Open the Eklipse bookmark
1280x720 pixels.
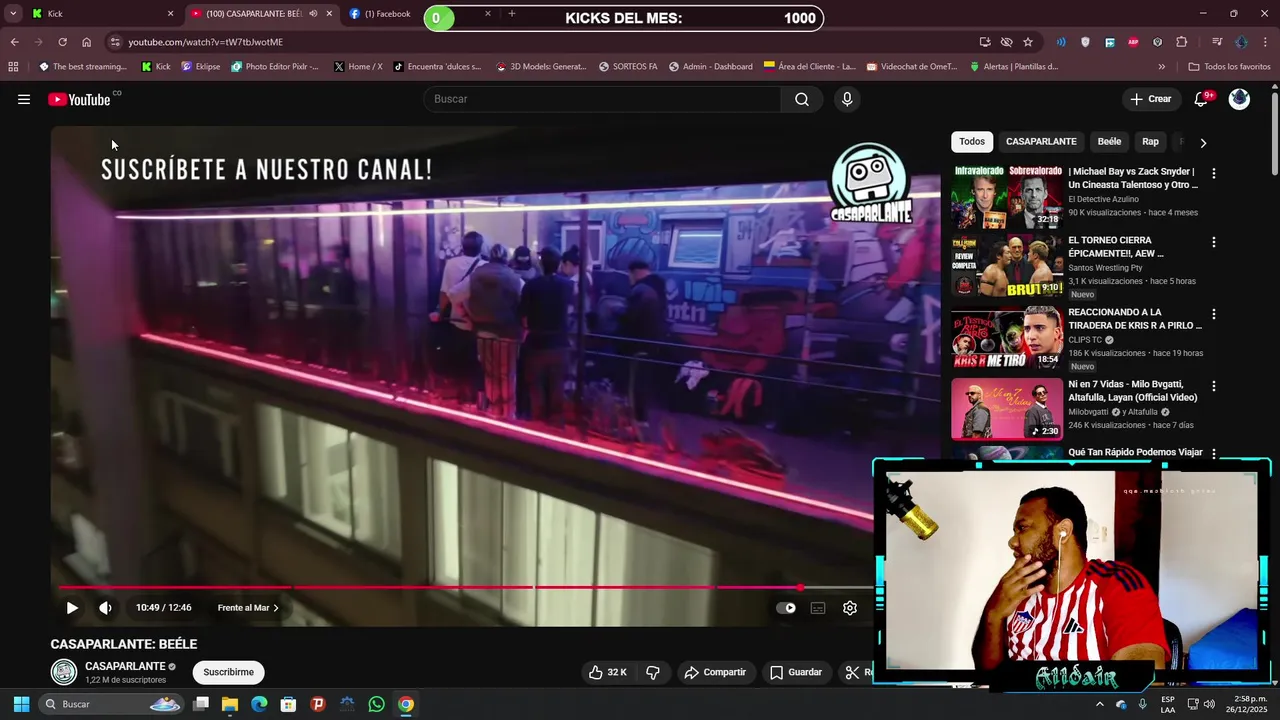201,67
